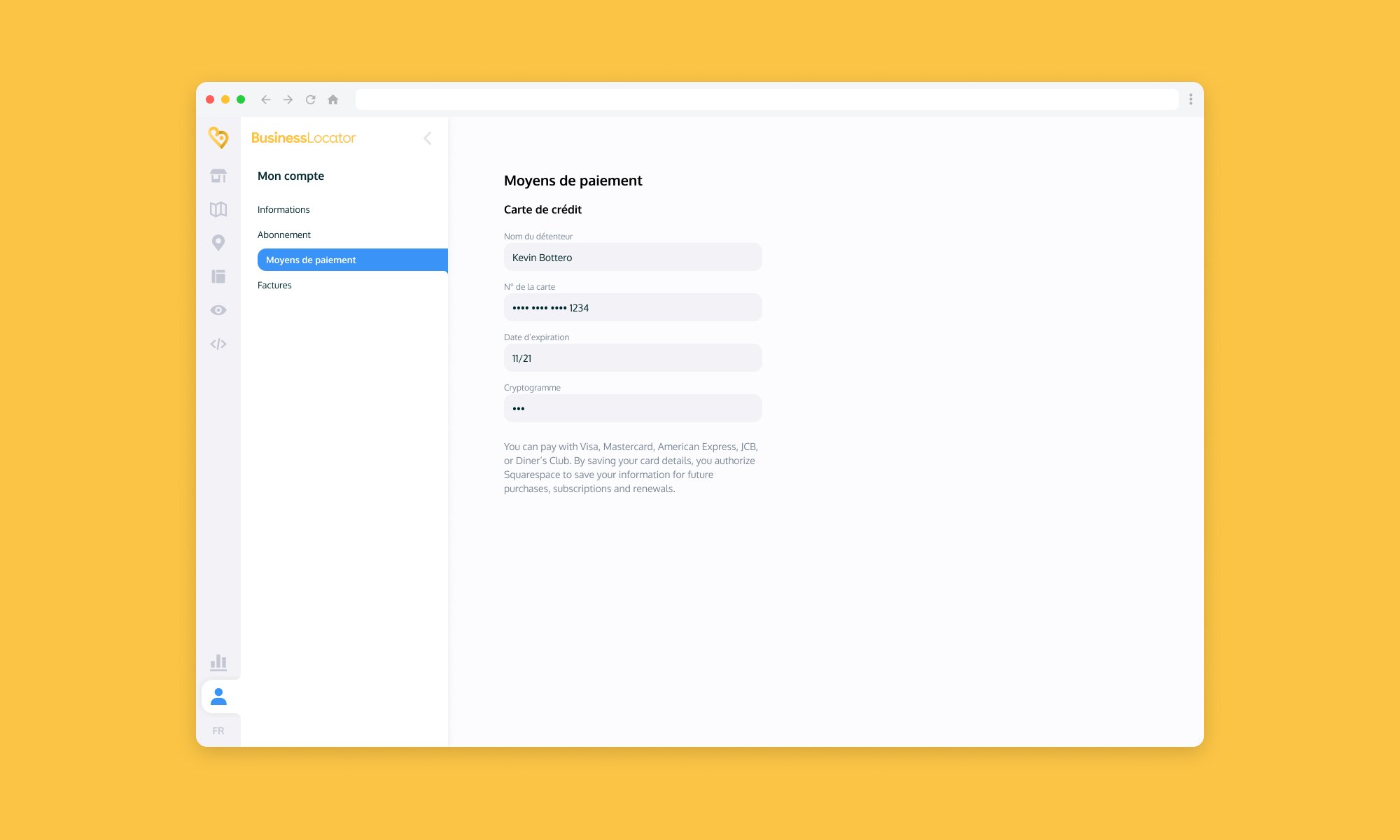This screenshot has height=840, width=1400.
Task: Collapse the side panel with the chevron
Action: [428, 138]
